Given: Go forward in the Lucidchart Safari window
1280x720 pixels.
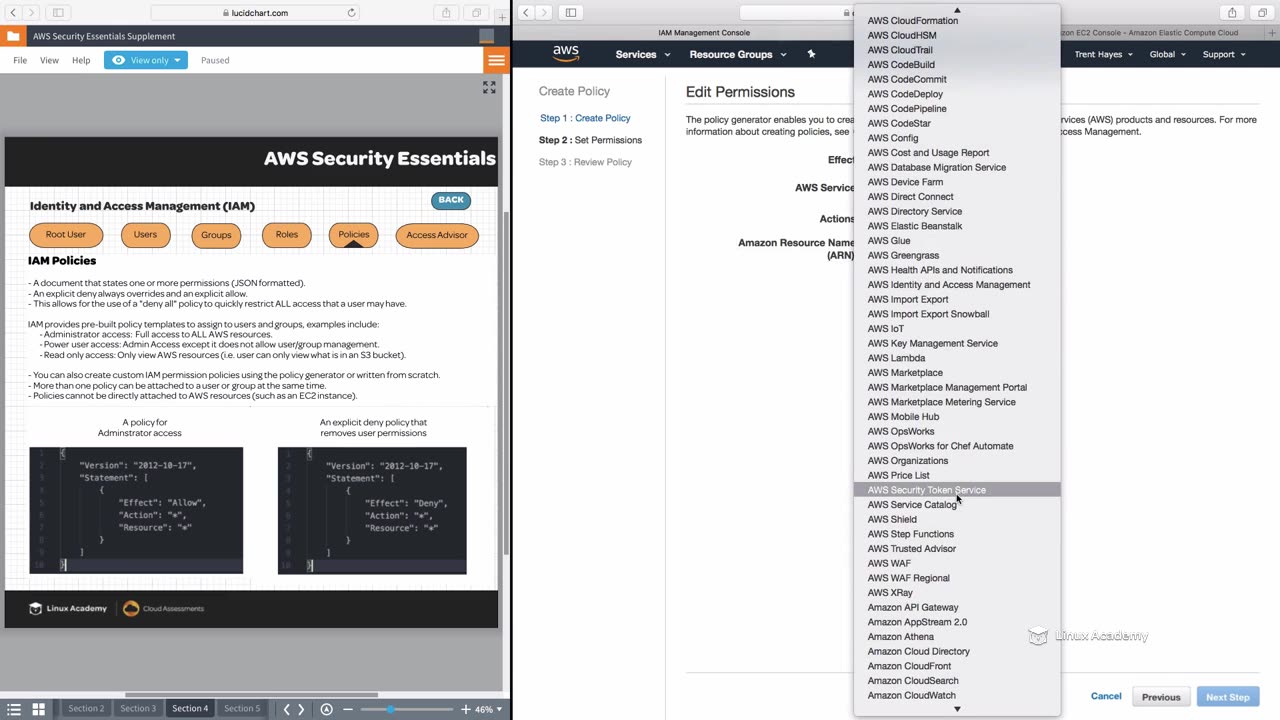Looking at the screenshot, I should coord(32,13).
